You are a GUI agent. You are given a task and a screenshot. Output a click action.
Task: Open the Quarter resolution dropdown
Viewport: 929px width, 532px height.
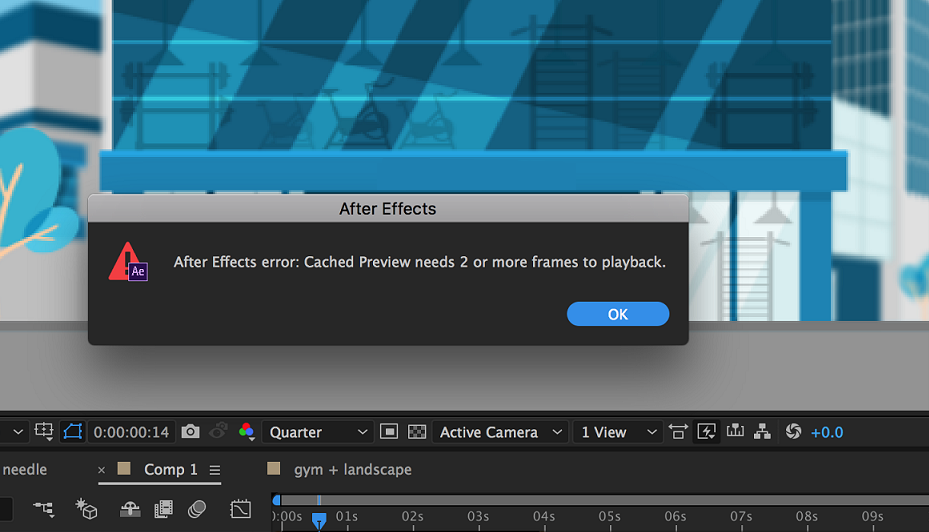[x=318, y=432]
